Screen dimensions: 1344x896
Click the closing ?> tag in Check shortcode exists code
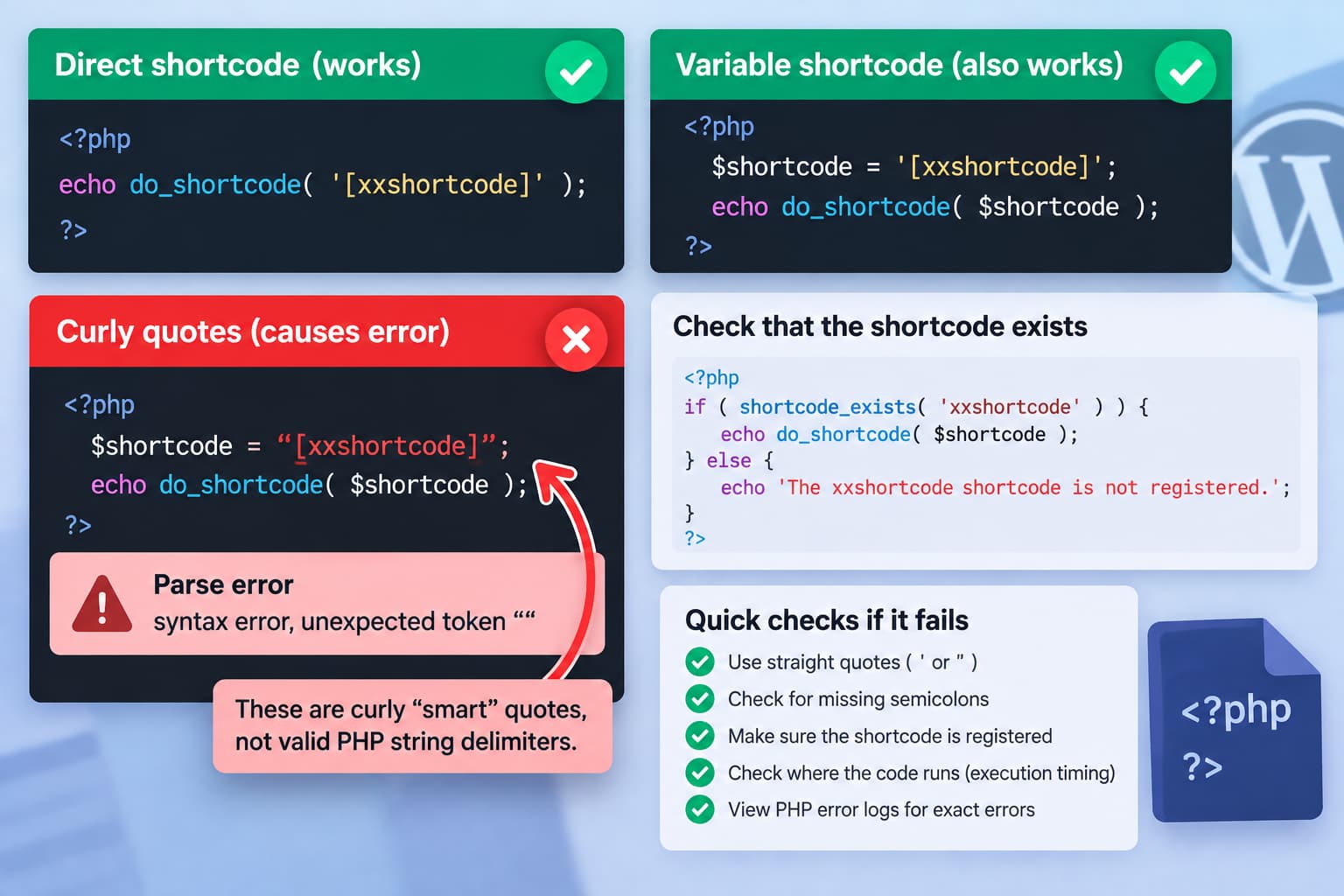(695, 538)
